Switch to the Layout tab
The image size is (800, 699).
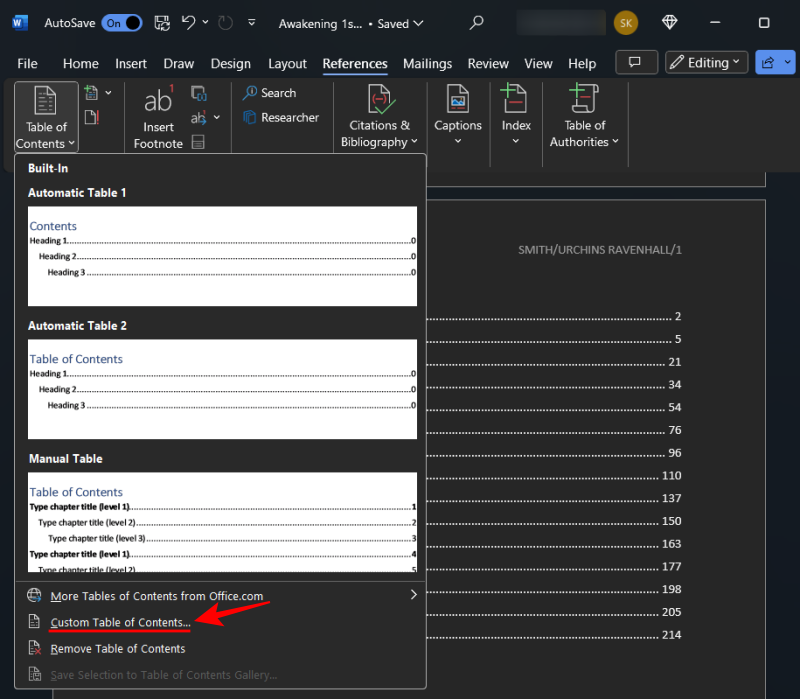(287, 63)
